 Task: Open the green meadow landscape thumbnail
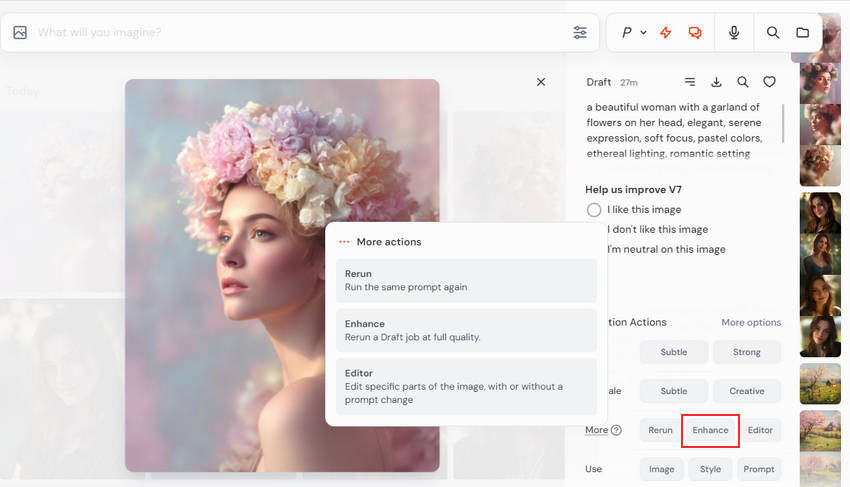click(x=820, y=384)
